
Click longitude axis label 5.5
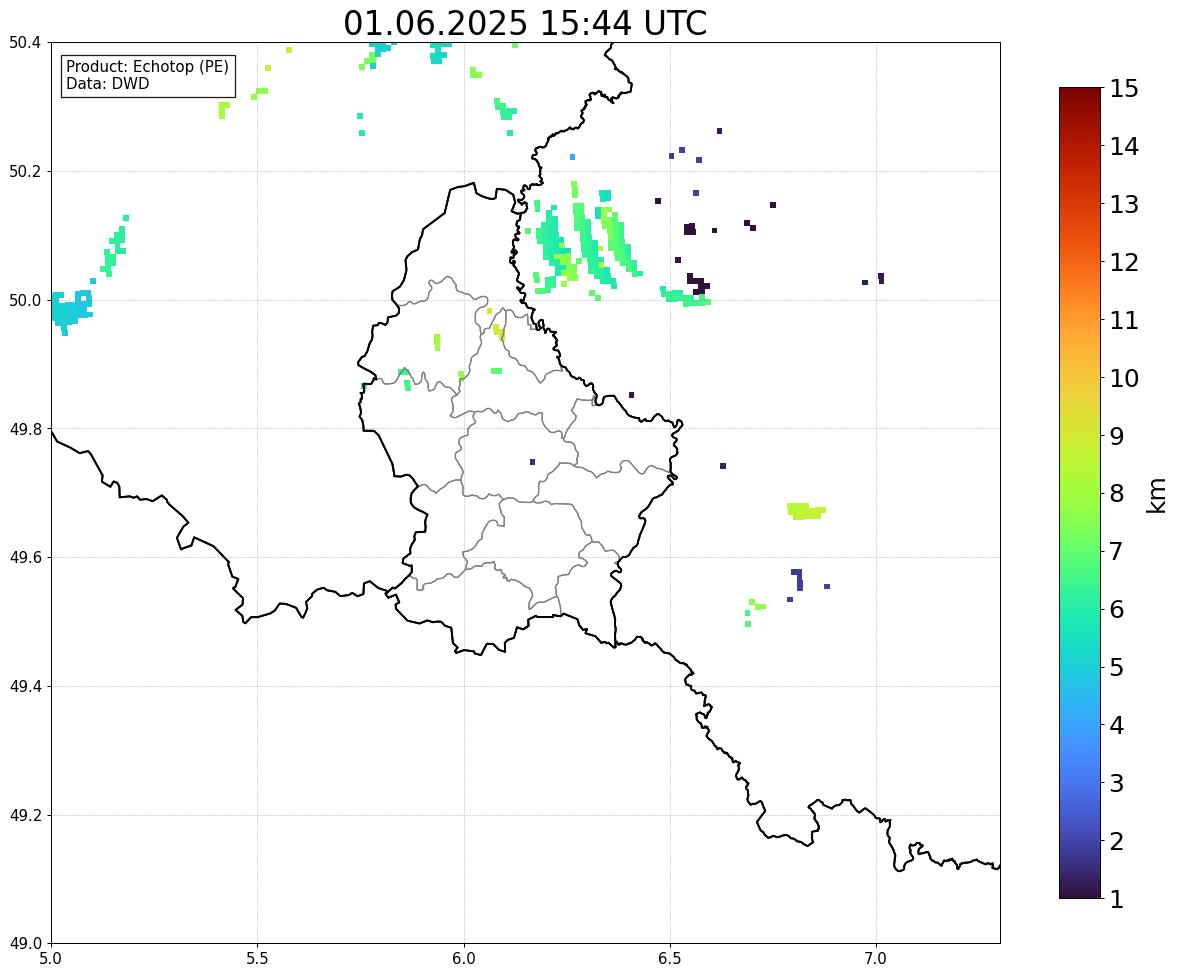point(258,959)
